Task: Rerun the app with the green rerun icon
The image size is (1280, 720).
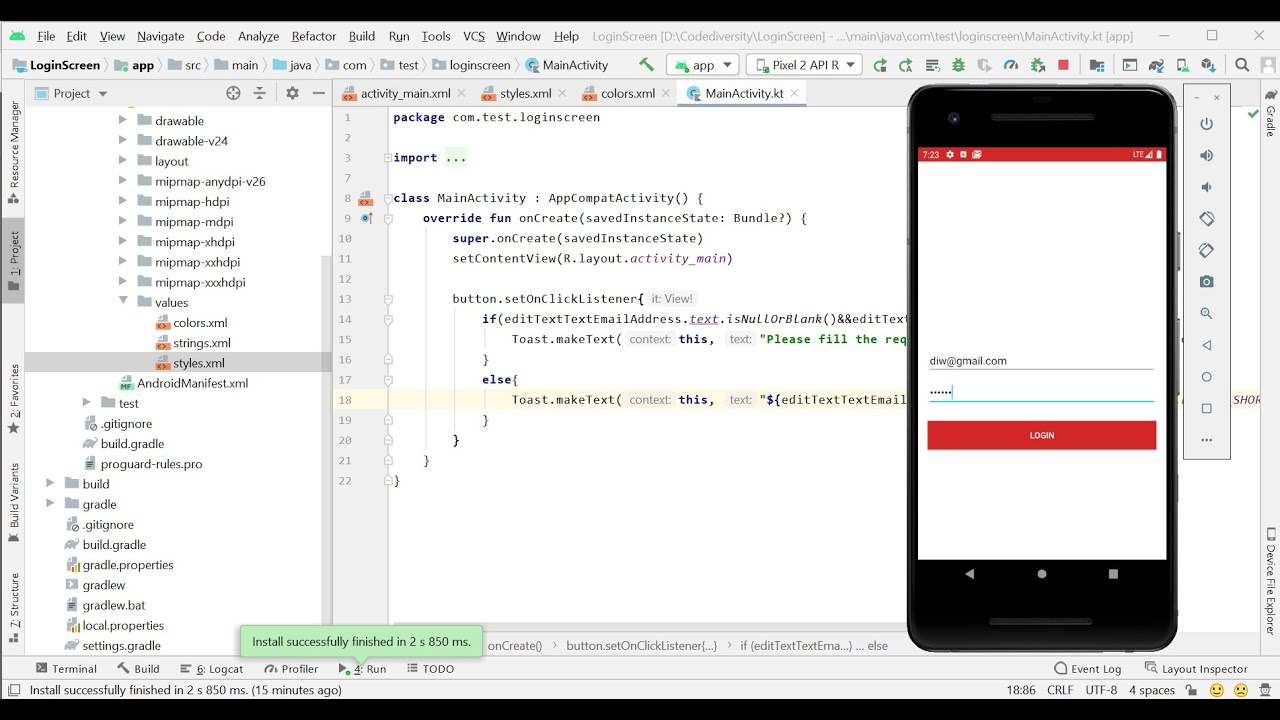Action: 880,65
